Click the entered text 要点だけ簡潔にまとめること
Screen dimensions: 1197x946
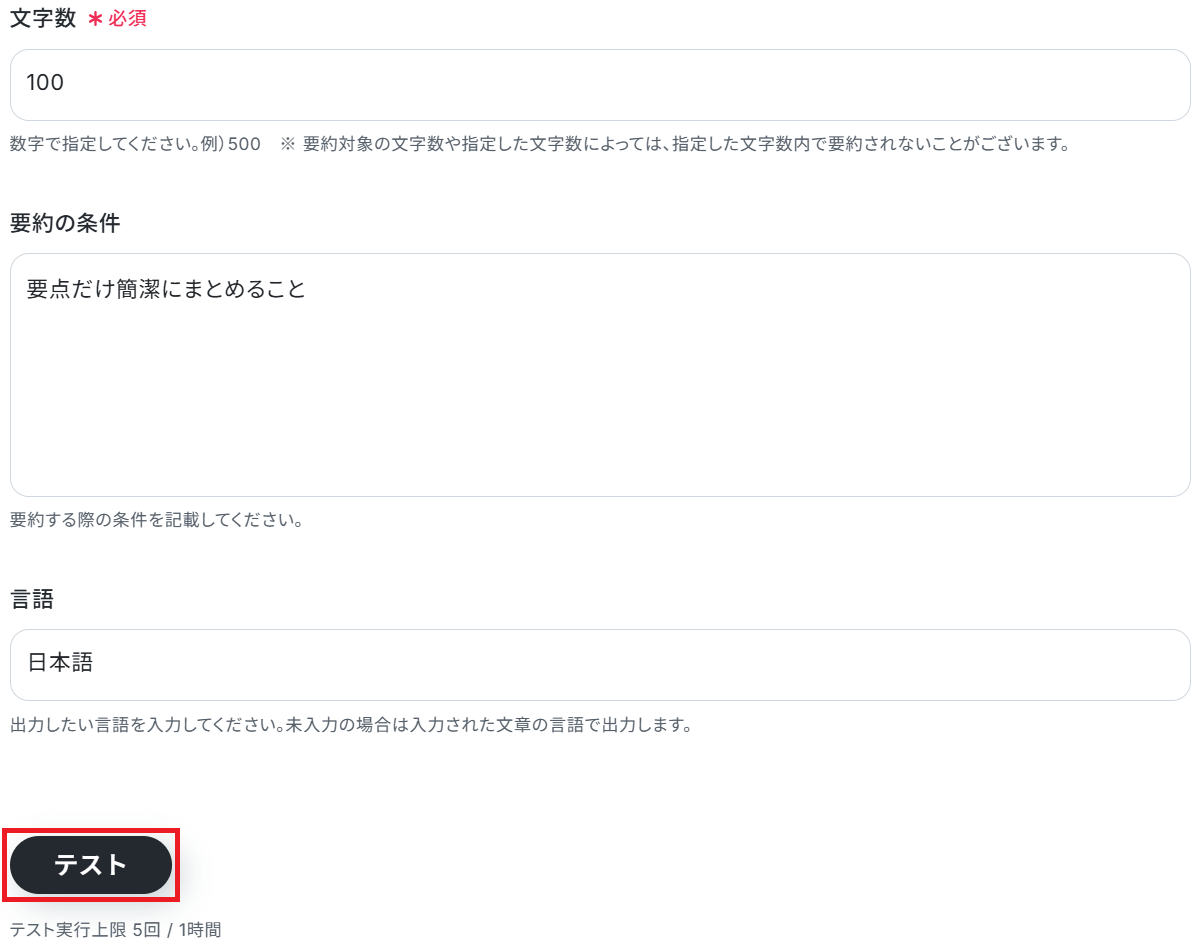(166, 289)
